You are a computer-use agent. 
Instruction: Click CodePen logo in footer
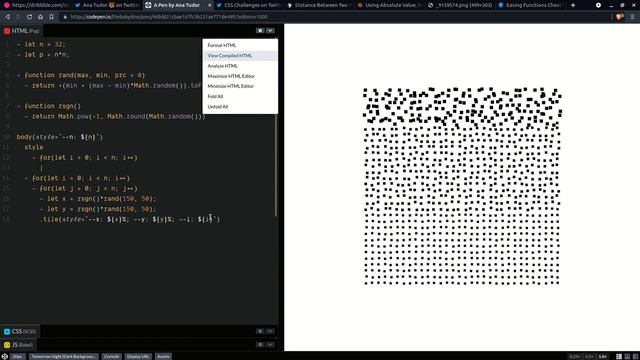4,356
